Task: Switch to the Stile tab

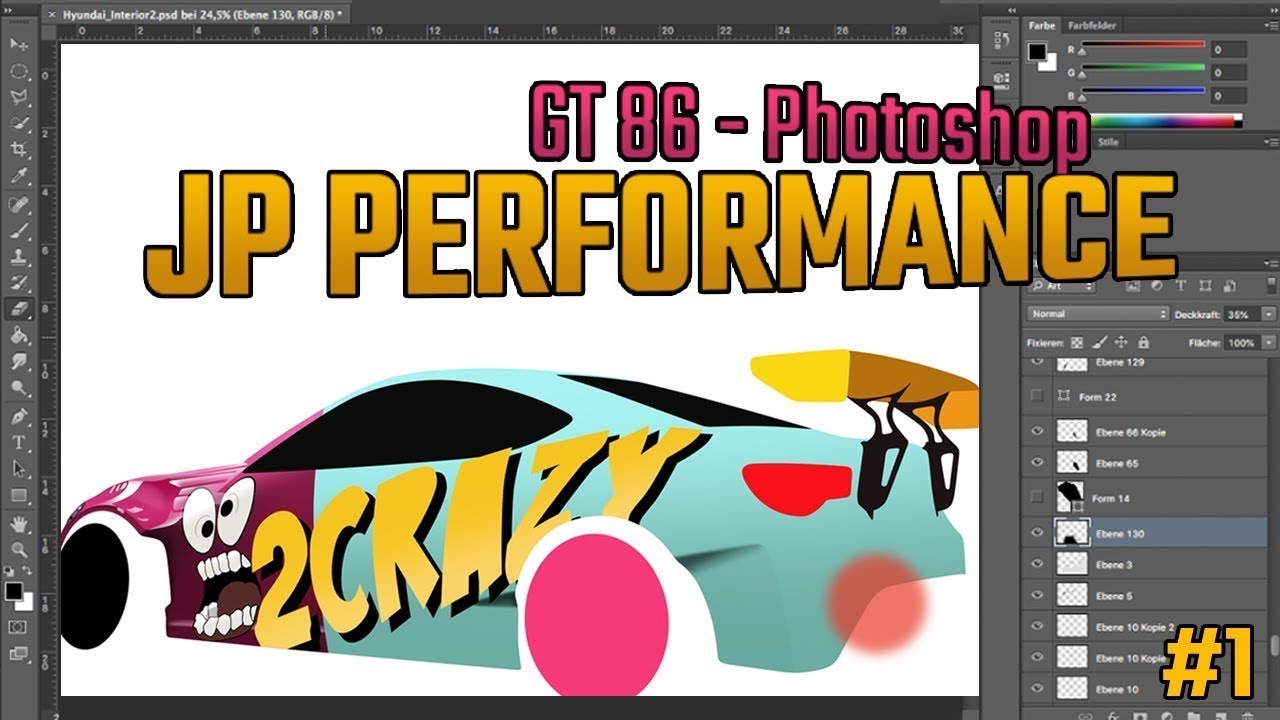Action: click(1109, 142)
